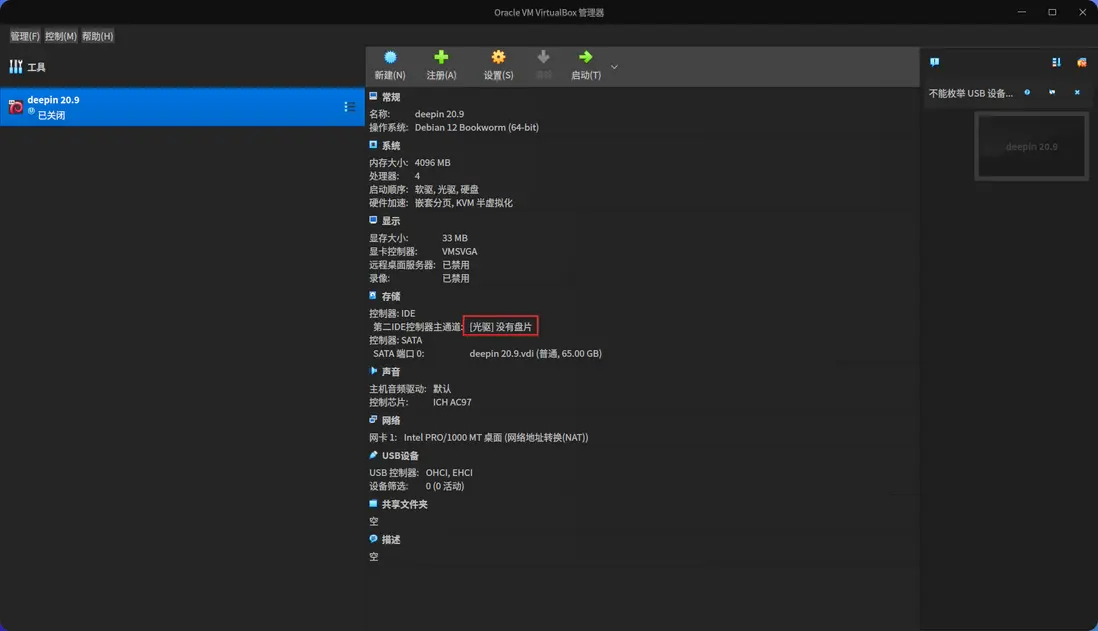Click the 描述 section icon
1098x631 pixels.
click(373, 539)
